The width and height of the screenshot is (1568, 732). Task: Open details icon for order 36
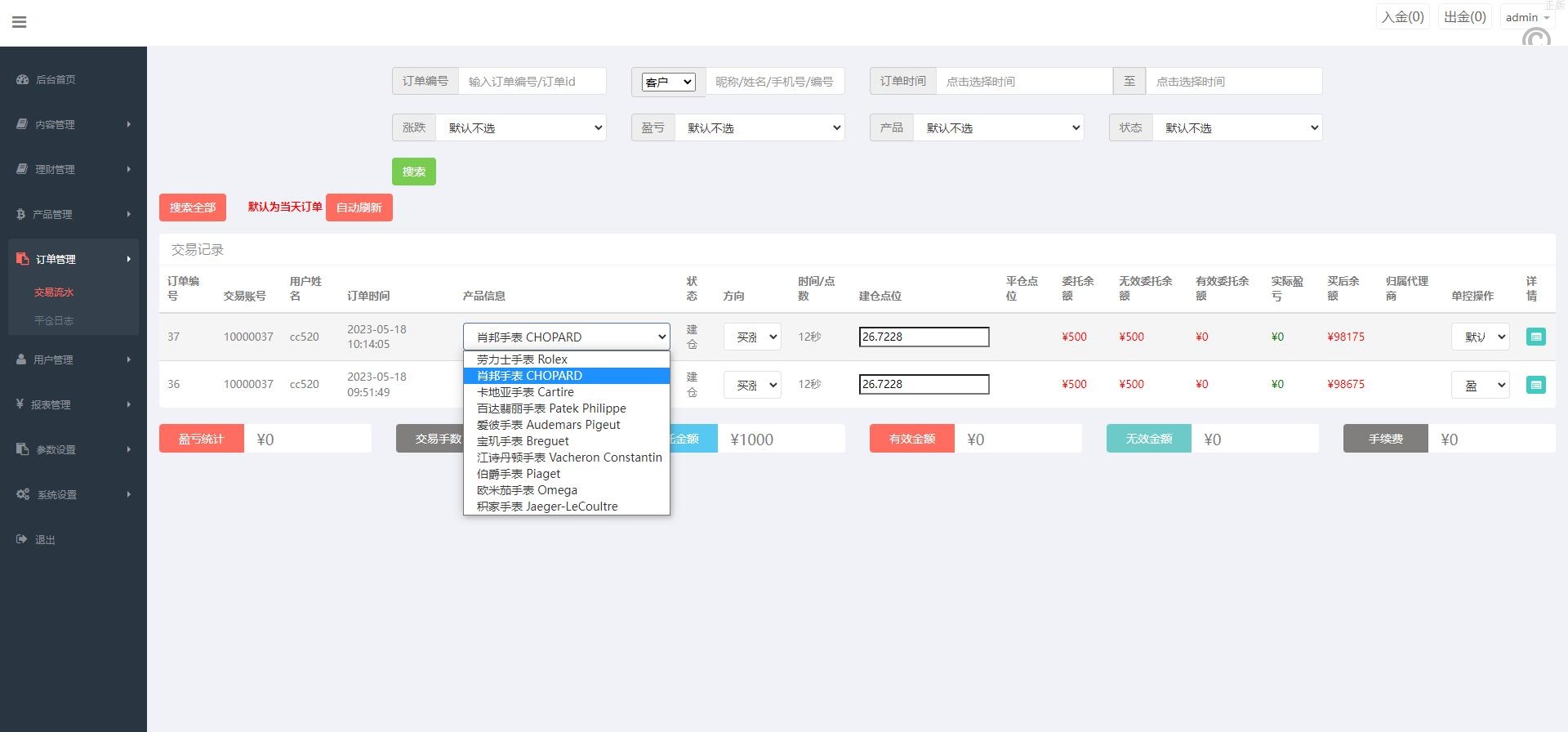click(x=1535, y=385)
